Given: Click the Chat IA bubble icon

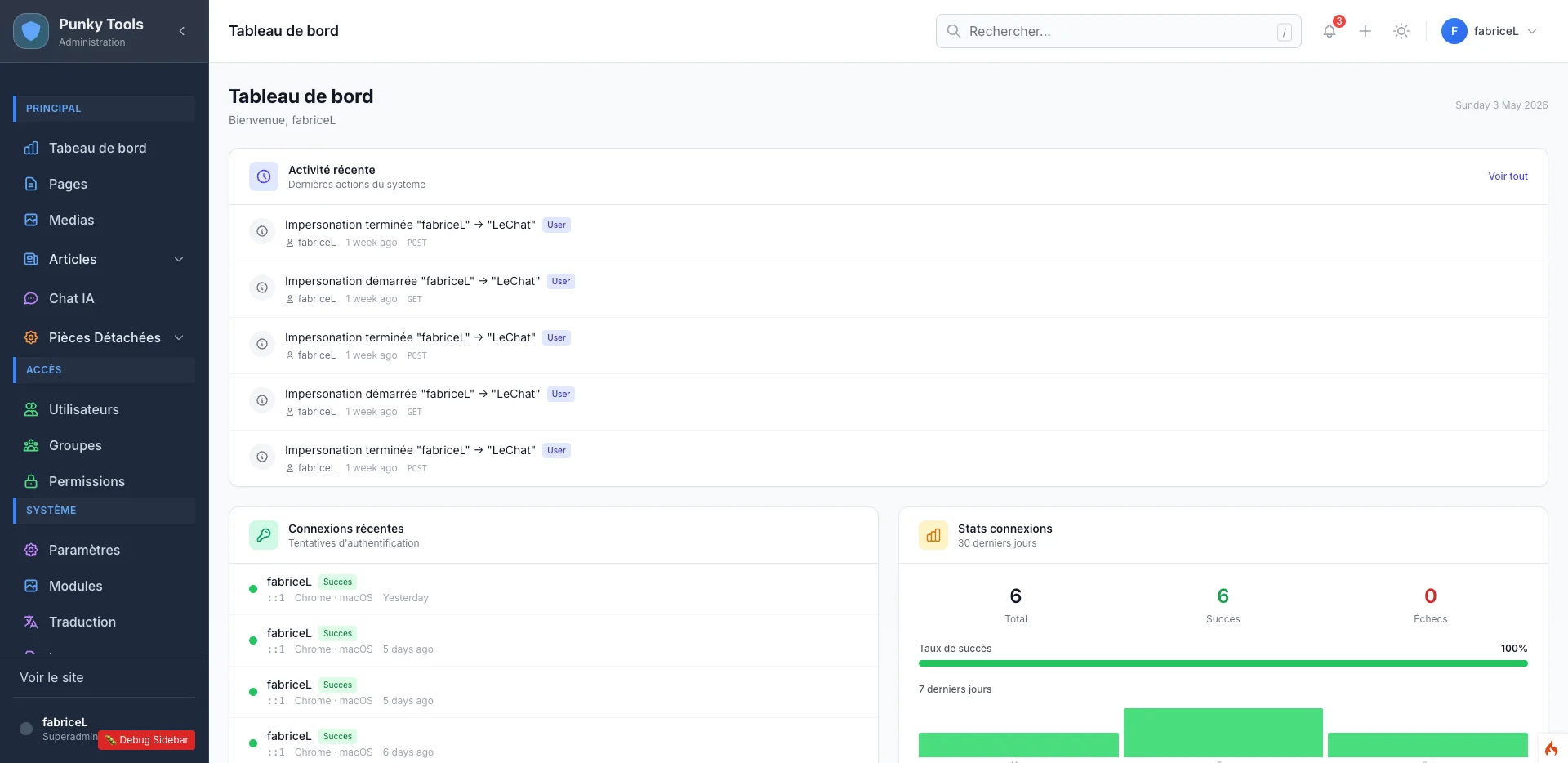Looking at the screenshot, I should pos(31,298).
